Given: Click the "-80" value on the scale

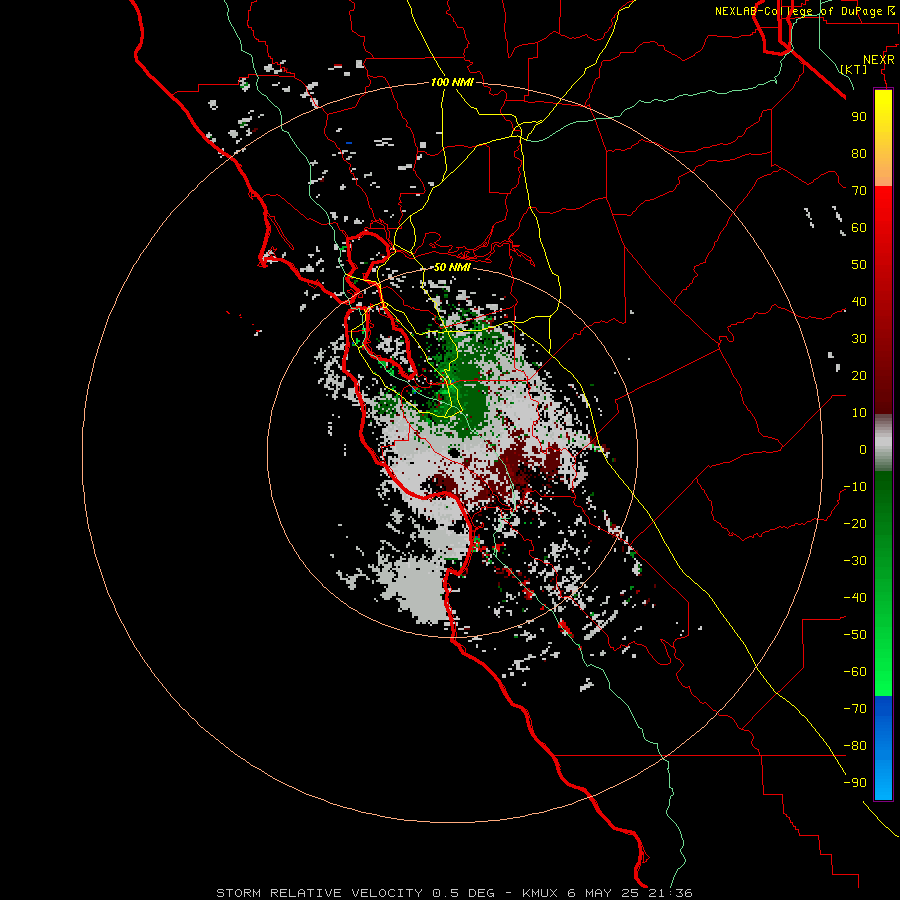Looking at the screenshot, I should point(855,746).
